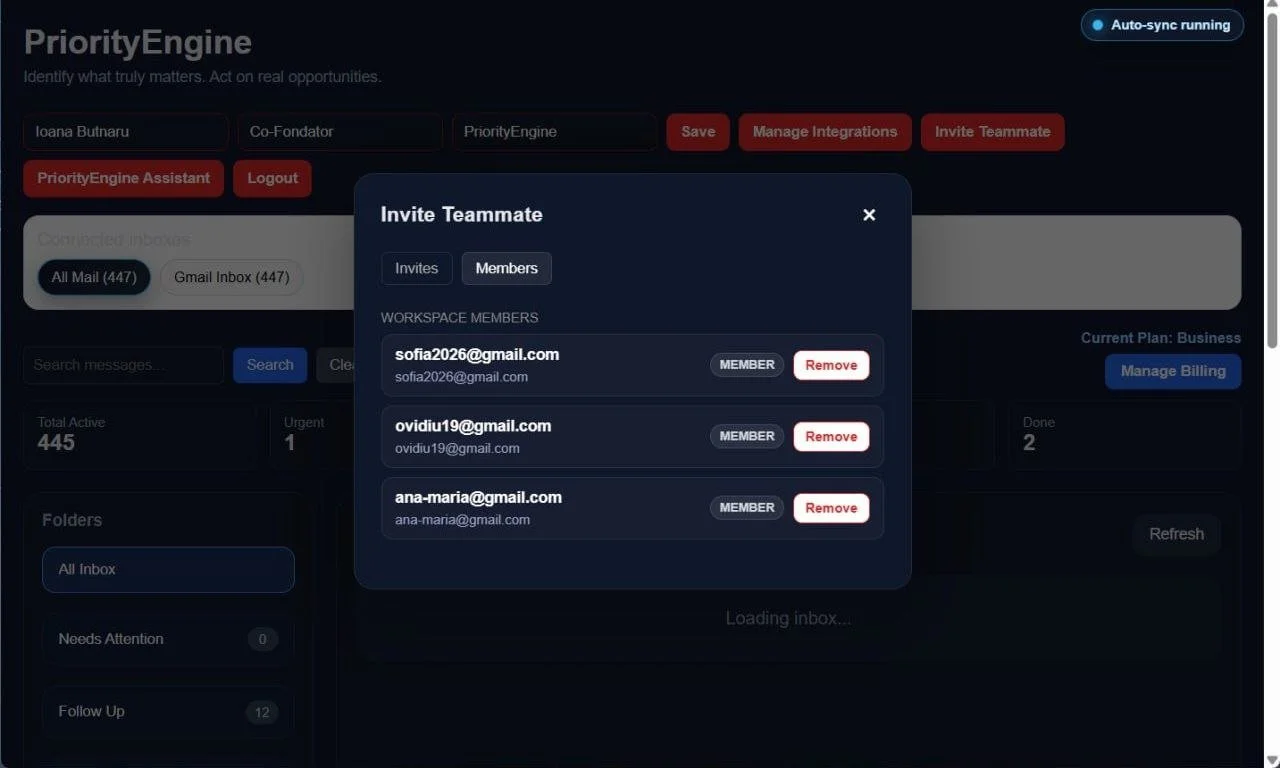
Task: Close the Invite Teammate dialog
Action: point(869,215)
